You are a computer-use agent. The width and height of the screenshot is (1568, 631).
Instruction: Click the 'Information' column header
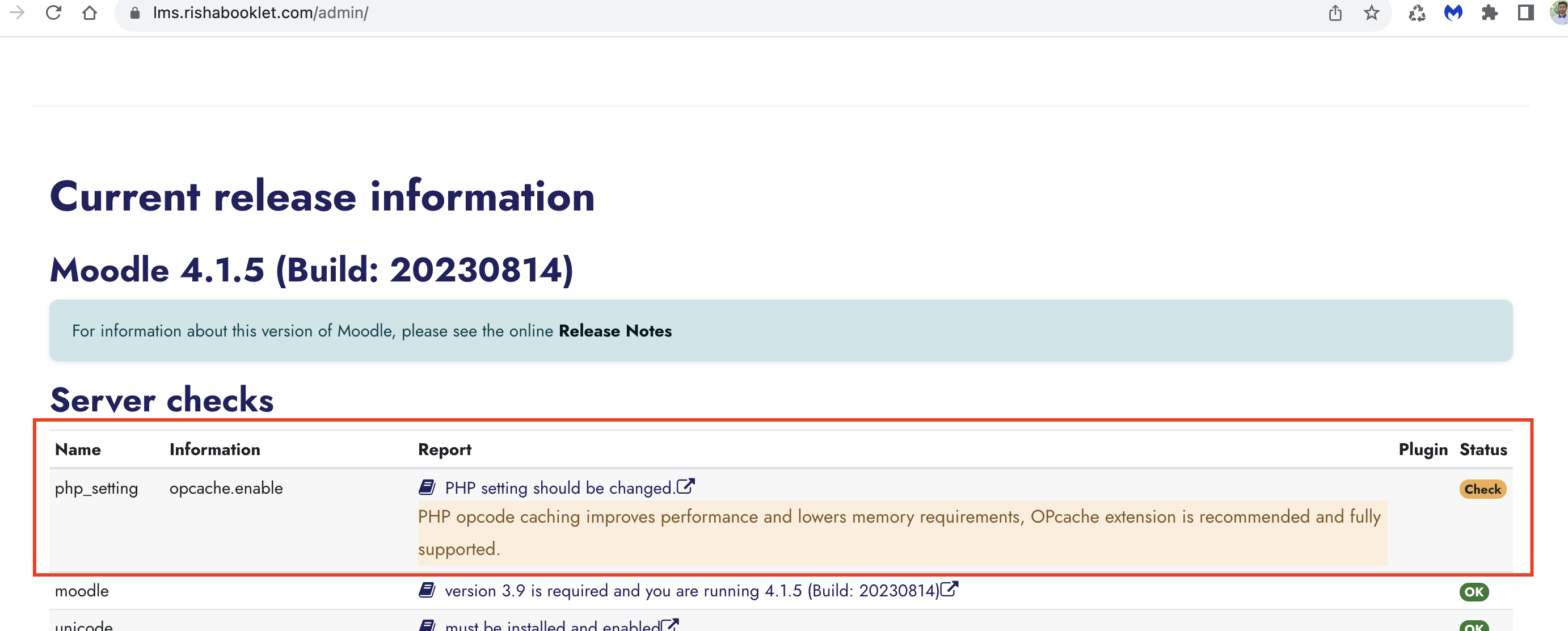click(x=214, y=449)
